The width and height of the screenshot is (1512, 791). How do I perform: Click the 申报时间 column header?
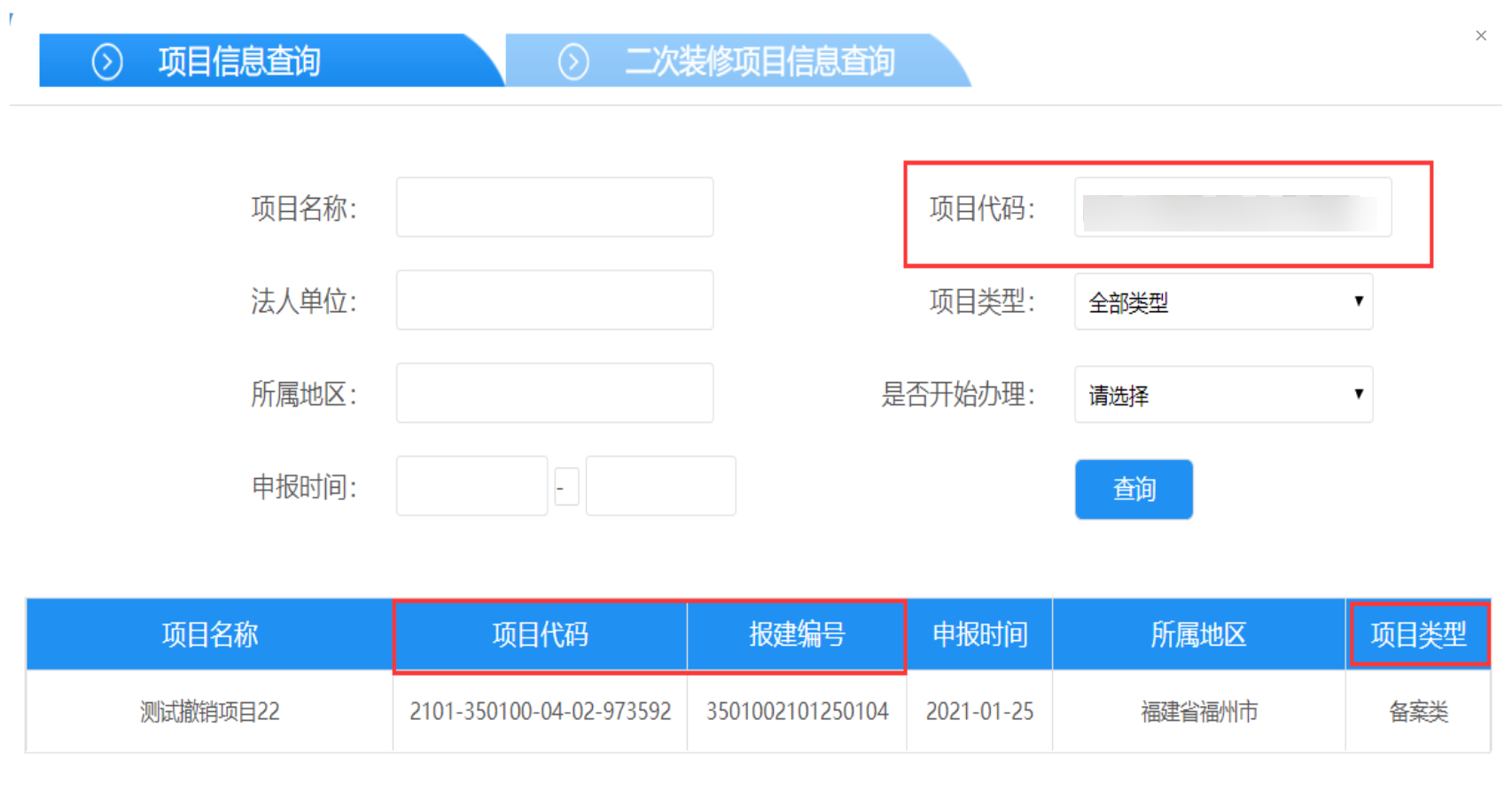click(979, 634)
